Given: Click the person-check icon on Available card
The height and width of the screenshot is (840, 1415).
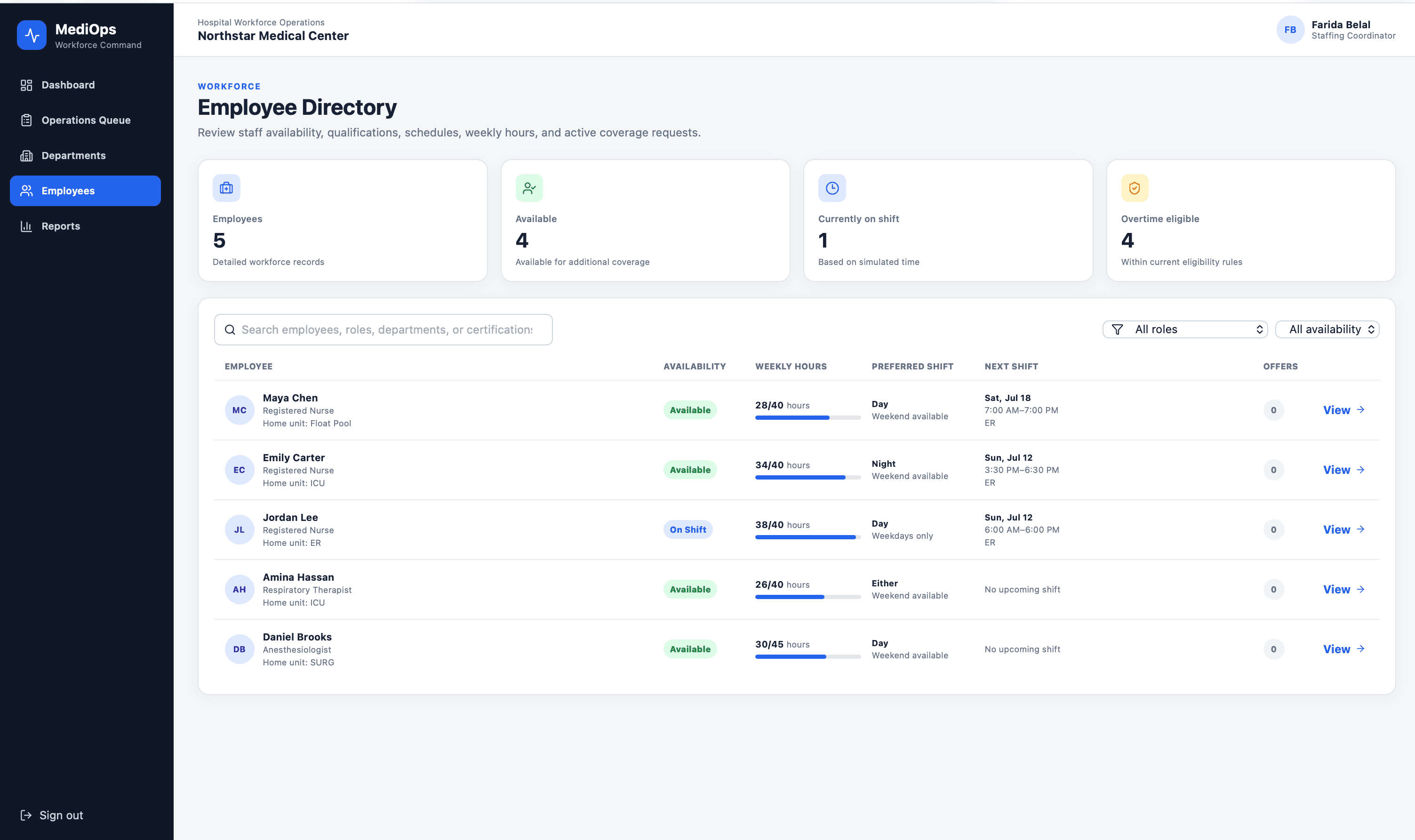Looking at the screenshot, I should point(529,188).
